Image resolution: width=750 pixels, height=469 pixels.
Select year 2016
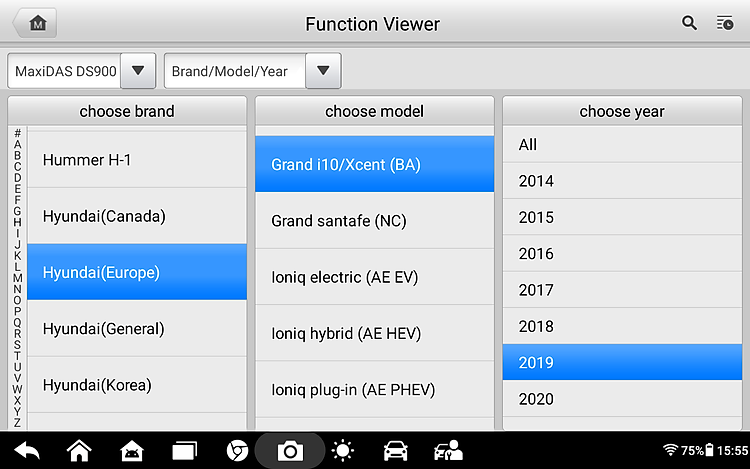pyautogui.click(x=622, y=253)
